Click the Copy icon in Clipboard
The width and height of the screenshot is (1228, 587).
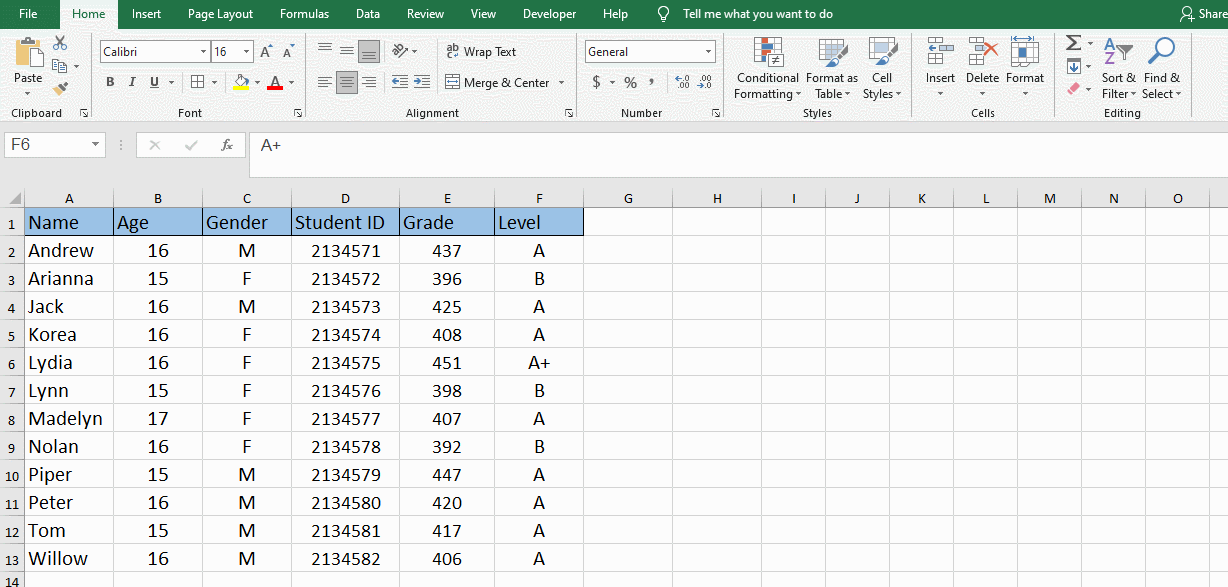(x=60, y=66)
